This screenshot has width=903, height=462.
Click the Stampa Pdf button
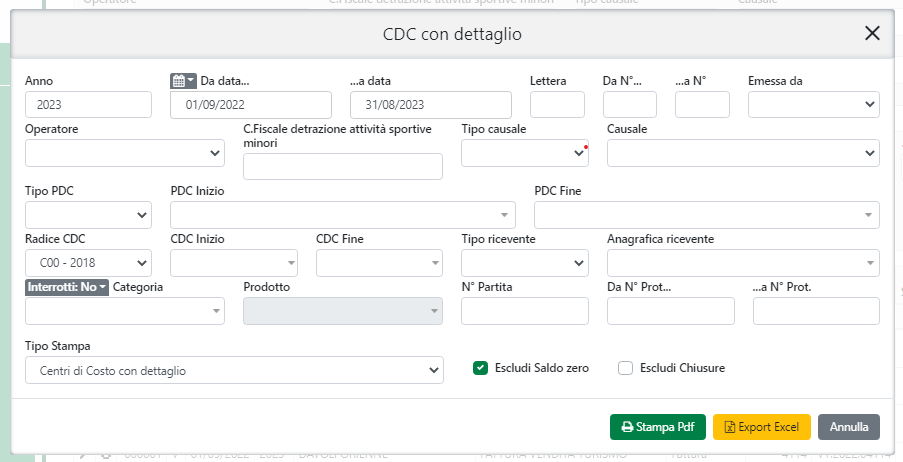pos(658,427)
